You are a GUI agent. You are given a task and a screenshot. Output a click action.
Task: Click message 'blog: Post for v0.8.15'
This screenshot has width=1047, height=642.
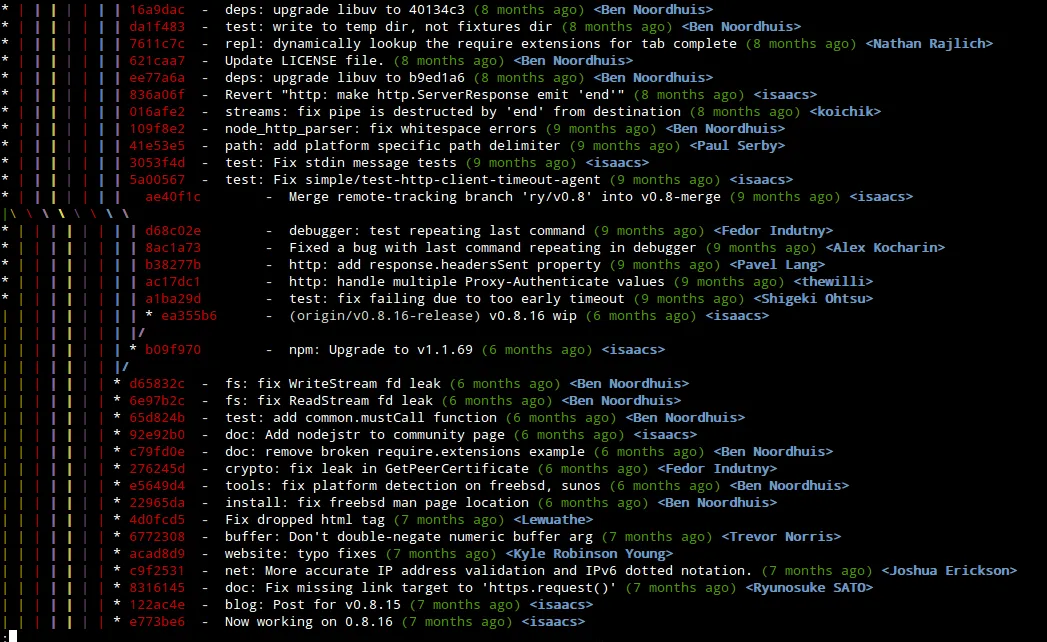tap(312, 605)
